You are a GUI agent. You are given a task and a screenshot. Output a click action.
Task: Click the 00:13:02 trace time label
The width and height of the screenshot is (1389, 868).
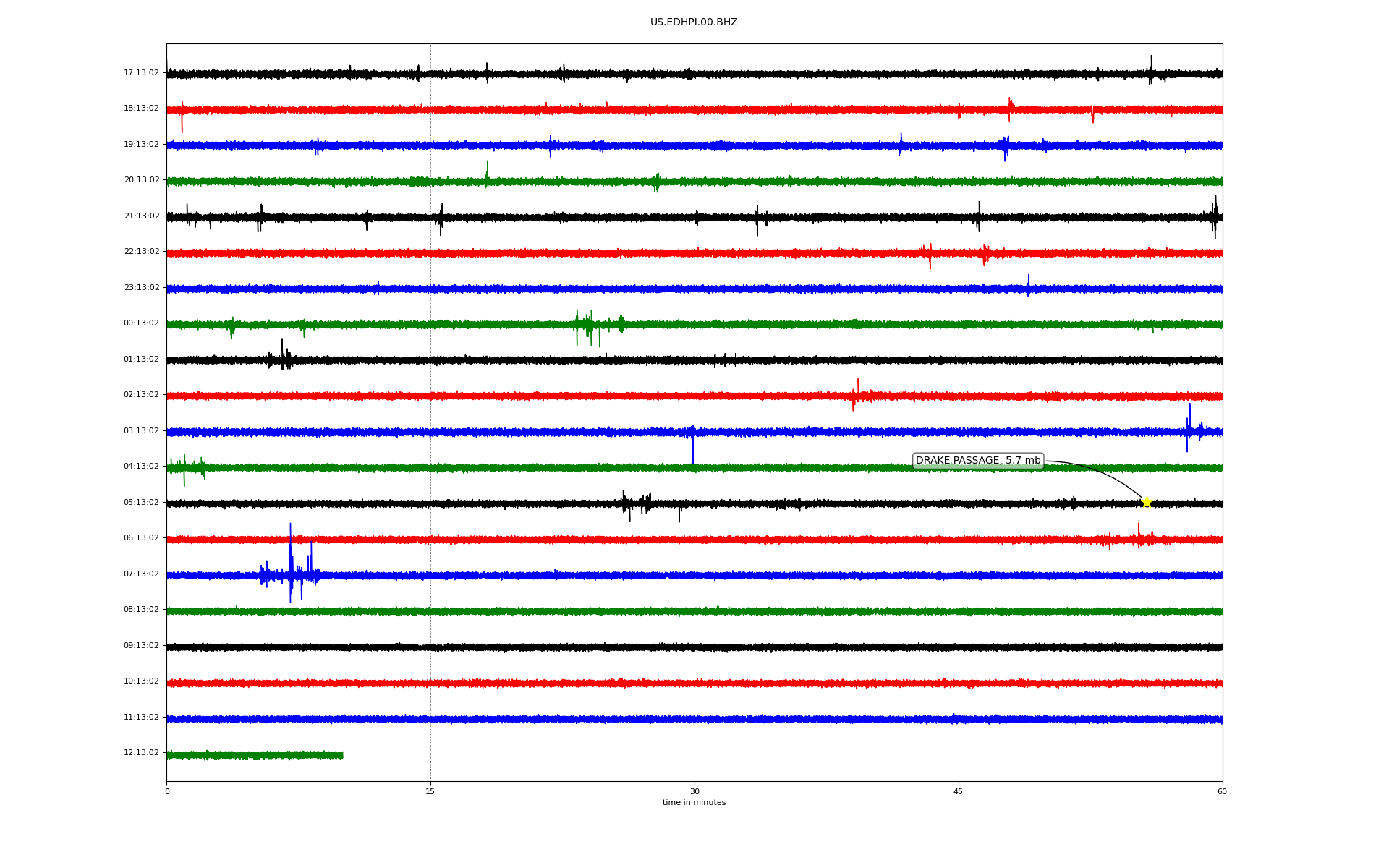click(x=141, y=323)
